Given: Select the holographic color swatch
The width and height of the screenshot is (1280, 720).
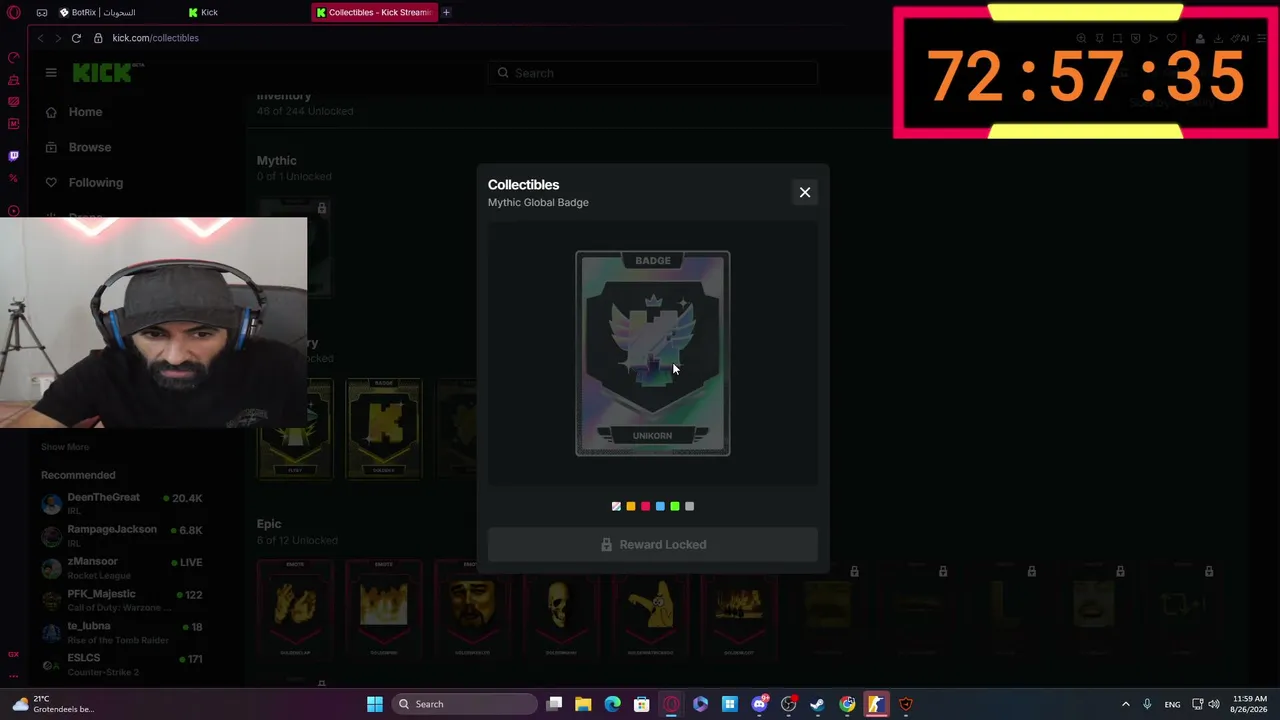Looking at the screenshot, I should (x=616, y=506).
